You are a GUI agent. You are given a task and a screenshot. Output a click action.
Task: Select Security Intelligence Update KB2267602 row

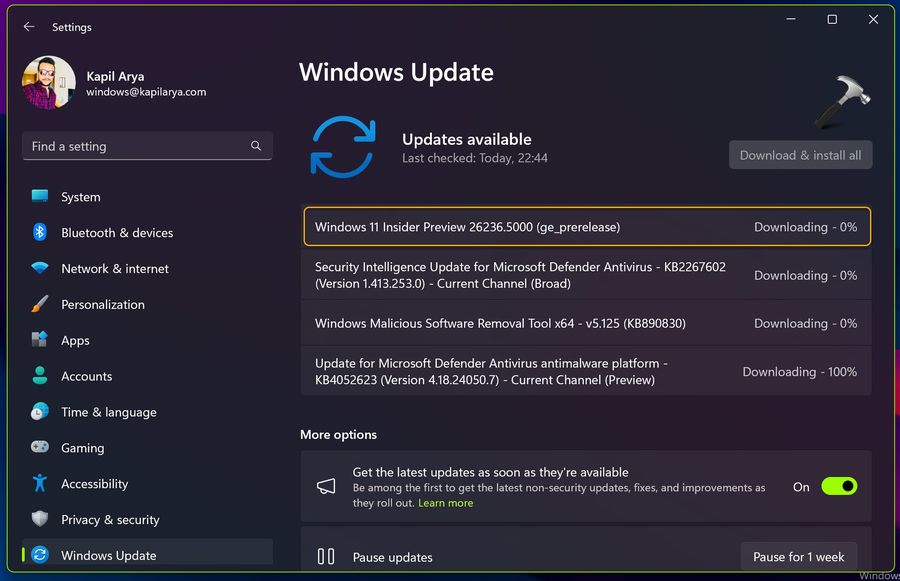pyautogui.click(x=587, y=275)
